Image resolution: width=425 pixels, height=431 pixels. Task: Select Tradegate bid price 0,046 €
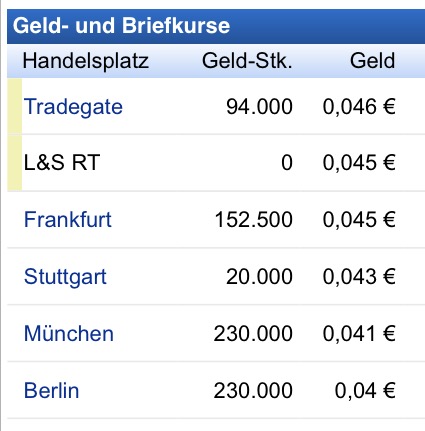coord(359,107)
